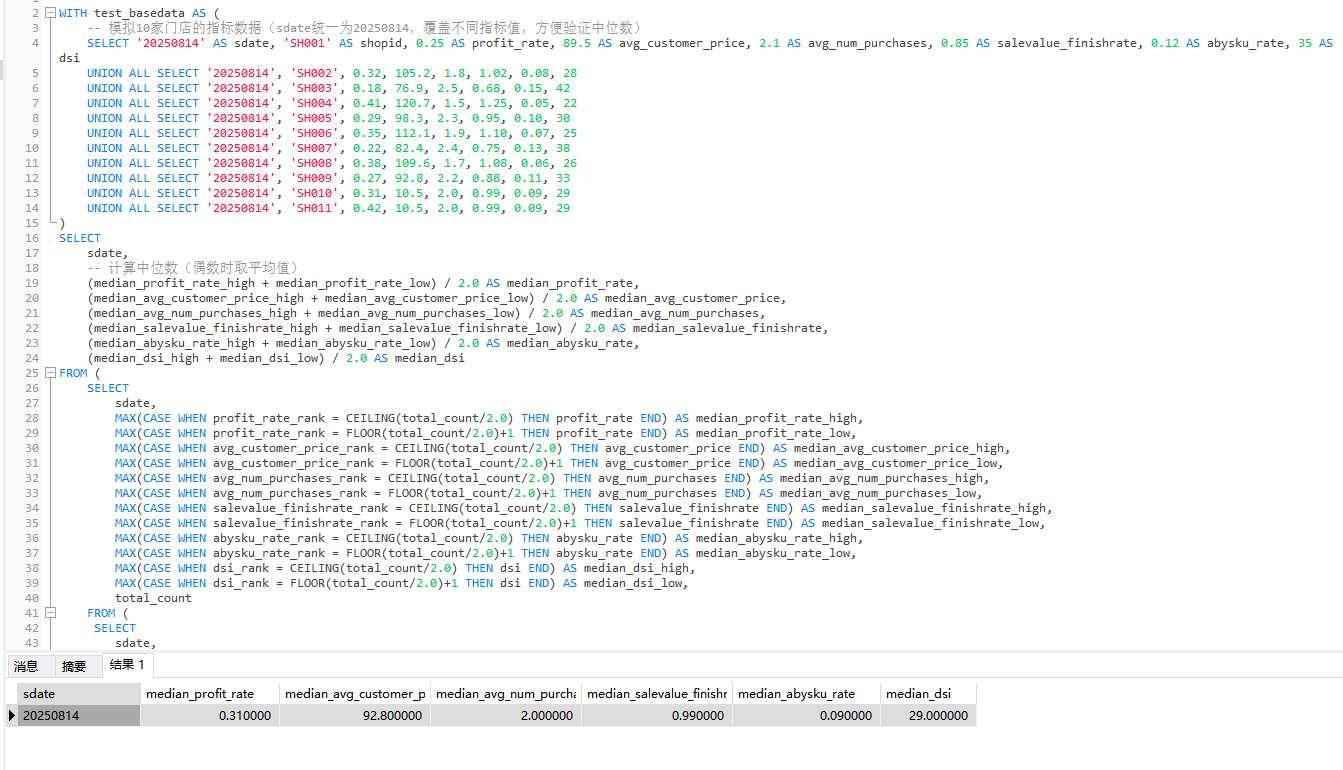
Task: Select the 0.310000 result cell
Action: click(209, 716)
